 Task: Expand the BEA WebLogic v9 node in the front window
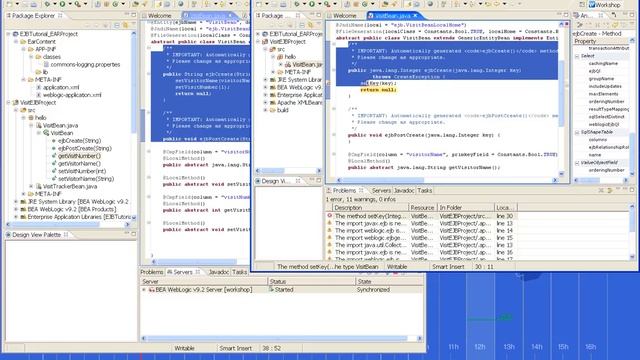click(265, 87)
